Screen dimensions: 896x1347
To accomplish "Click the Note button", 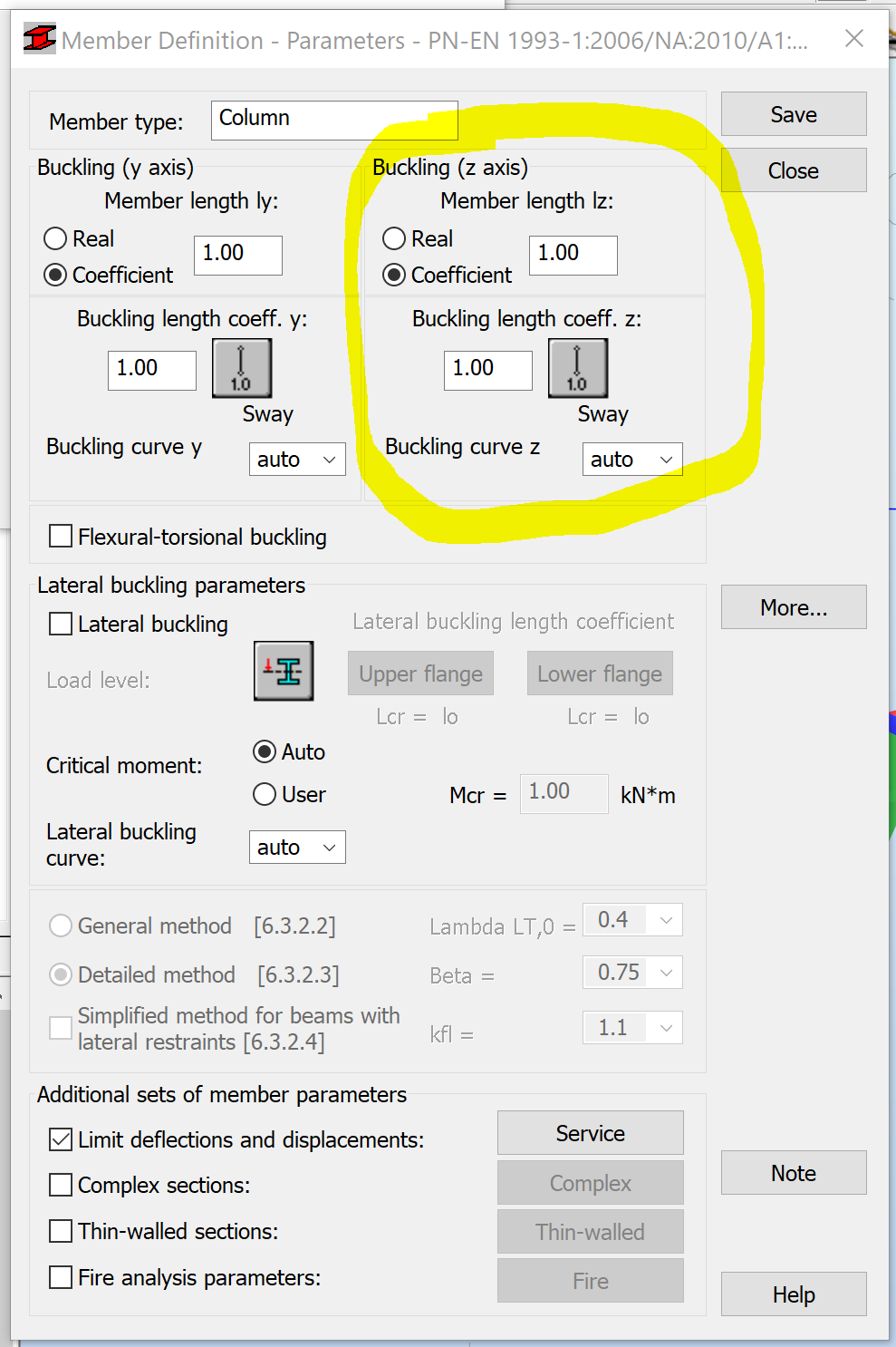I will (793, 1172).
